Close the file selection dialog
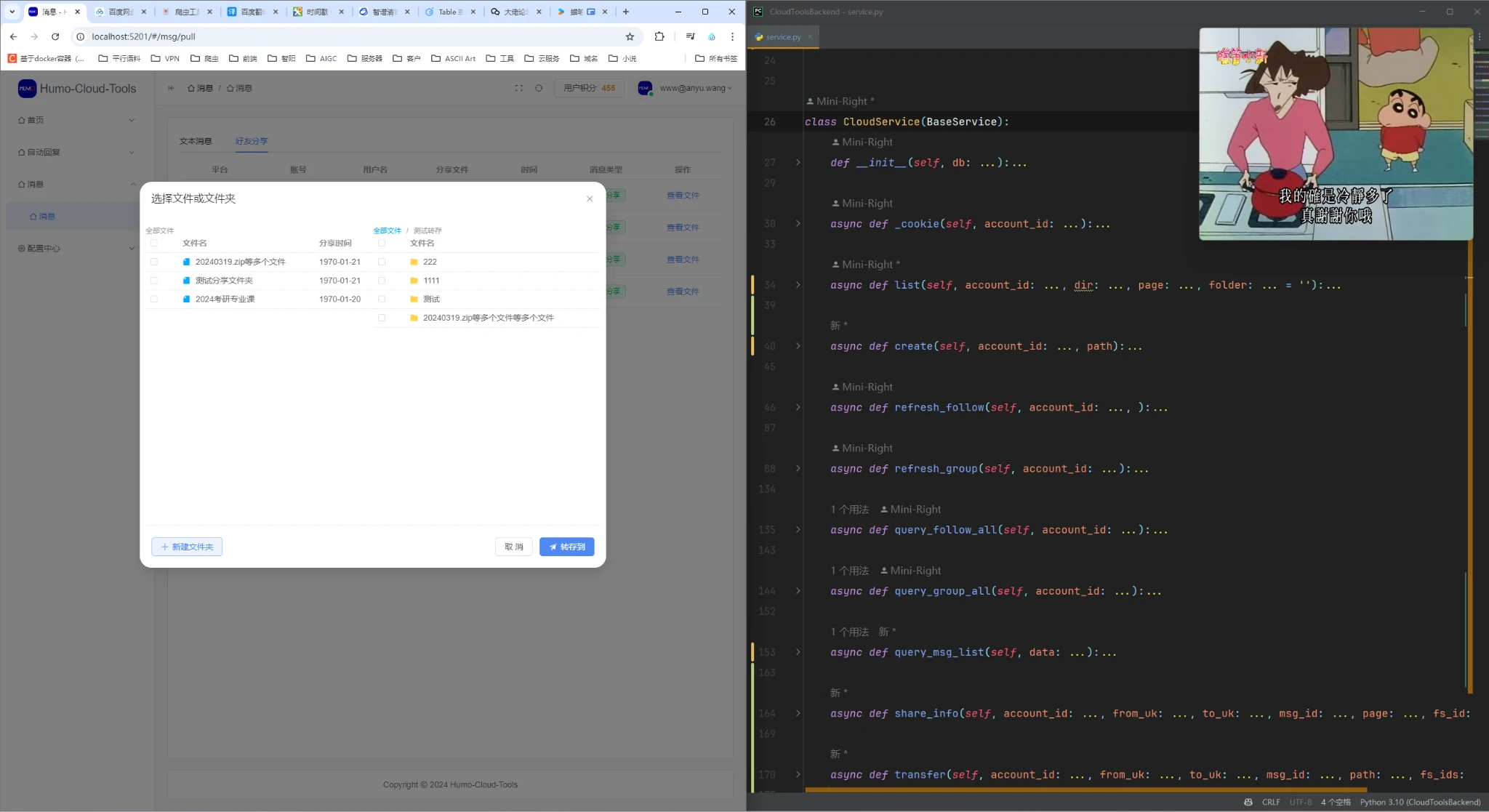Viewport: 1489px width, 812px height. [x=590, y=198]
